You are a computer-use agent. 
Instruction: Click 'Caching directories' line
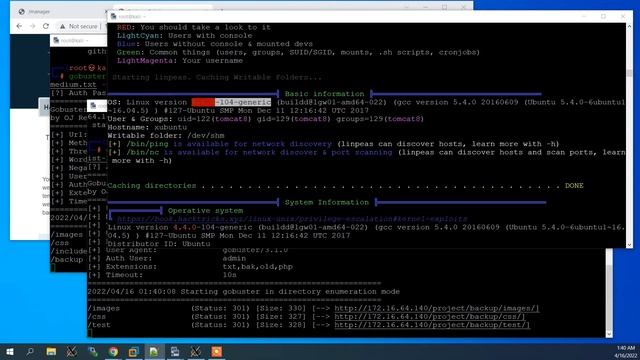tap(345, 186)
